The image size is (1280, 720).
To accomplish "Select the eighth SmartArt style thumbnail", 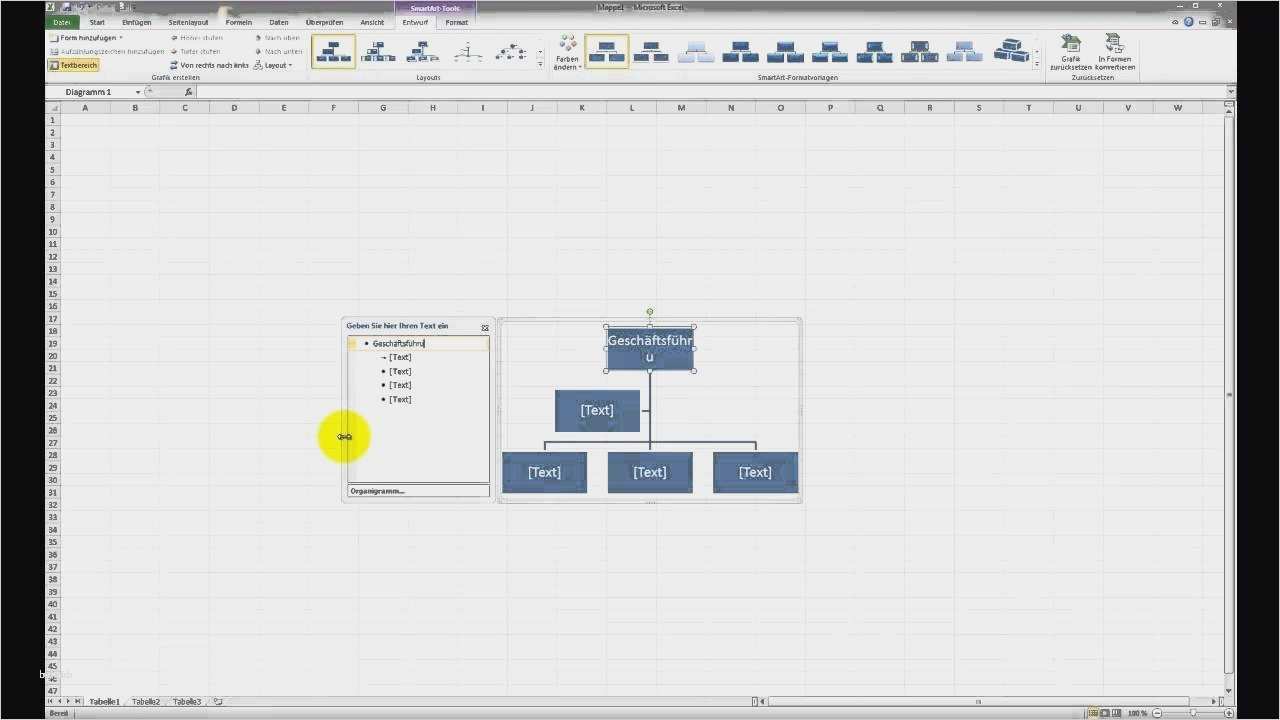I will click(x=918, y=52).
